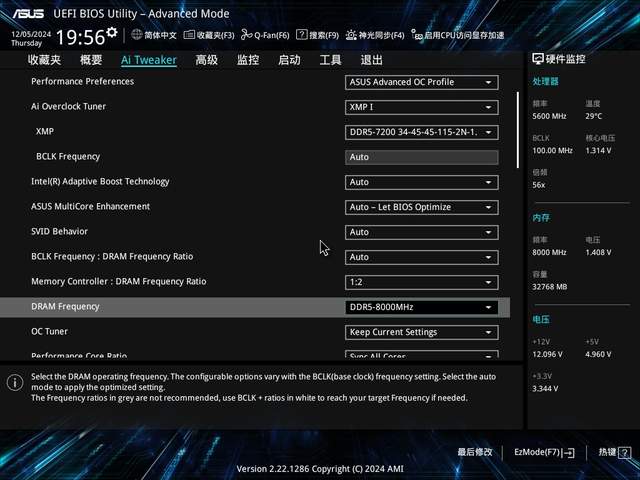Click the settings list vertical scrollbar
Image resolution: width=640 pixels, height=480 pixels.
(x=518, y=130)
